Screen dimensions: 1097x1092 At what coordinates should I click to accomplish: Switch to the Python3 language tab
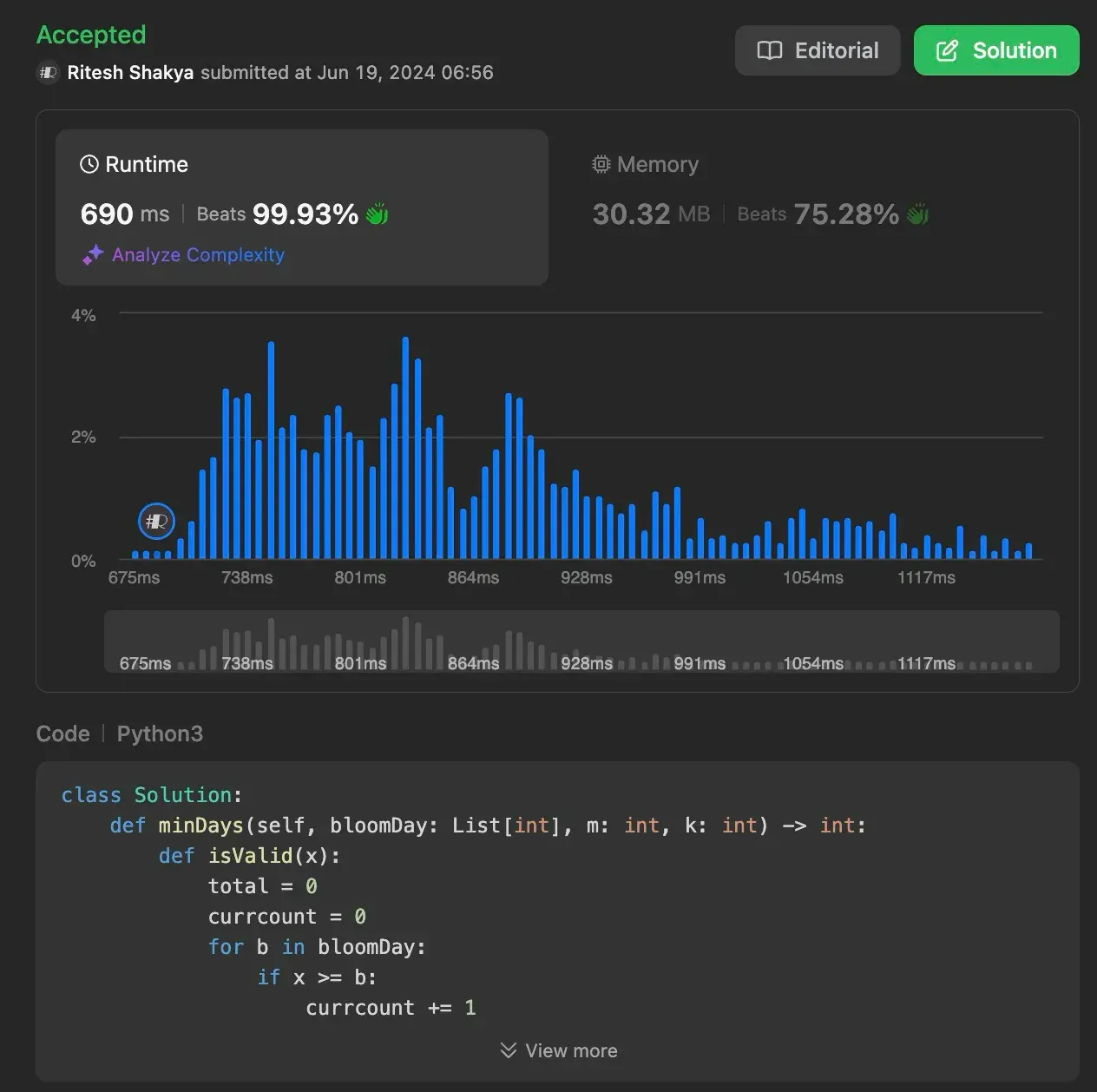[160, 733]
